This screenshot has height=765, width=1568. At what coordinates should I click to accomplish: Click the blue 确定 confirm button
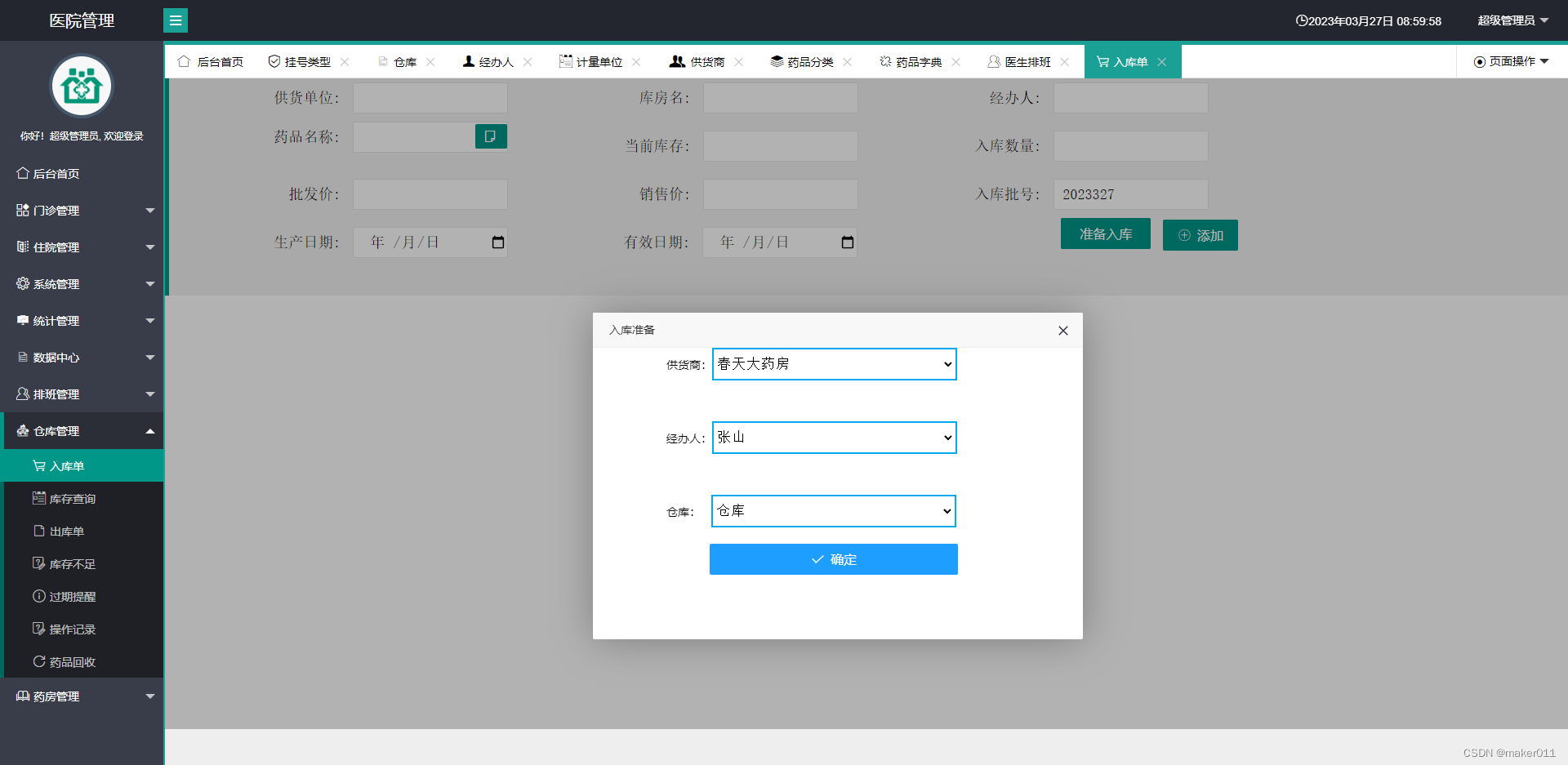[x=834, y=559]
